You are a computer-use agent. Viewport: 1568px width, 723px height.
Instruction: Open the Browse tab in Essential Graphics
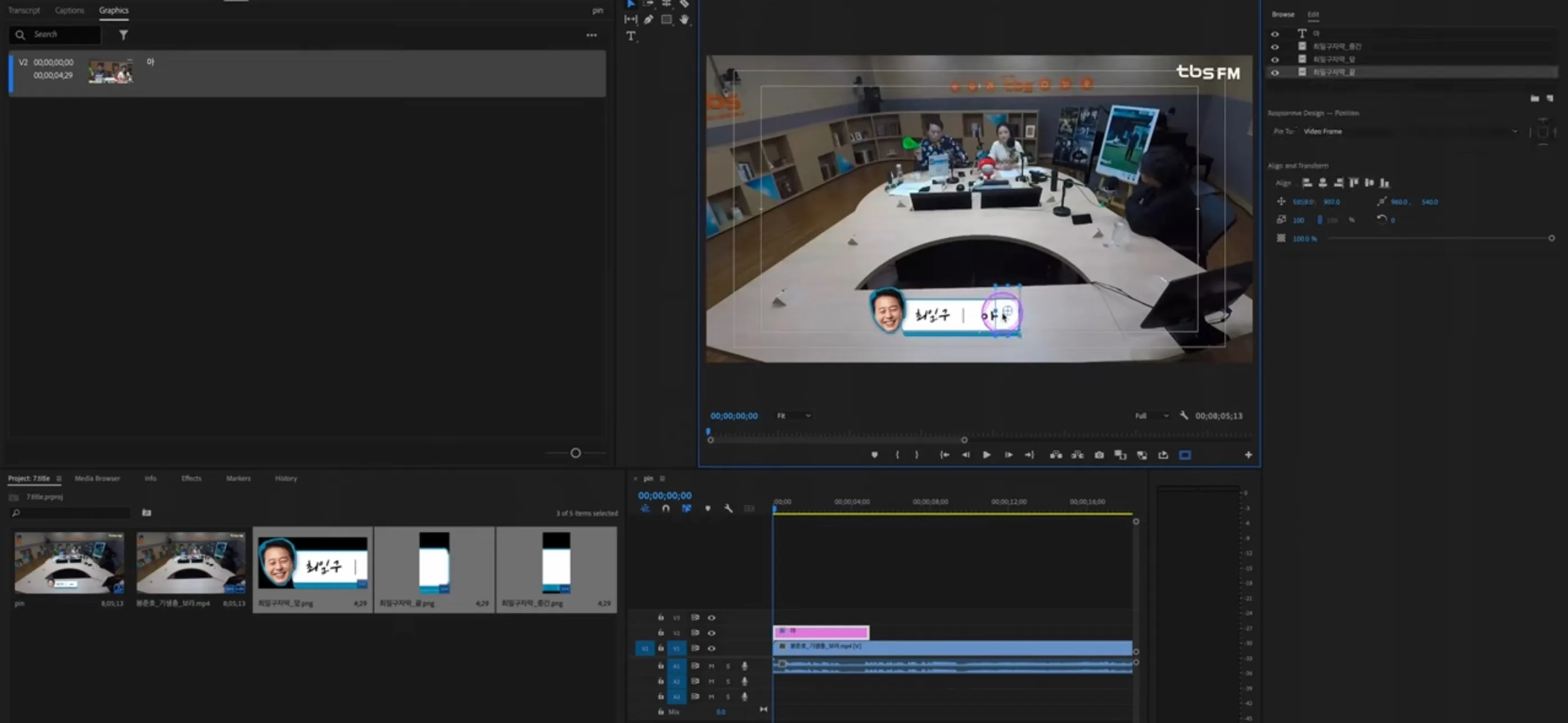tap(1283, 15)
